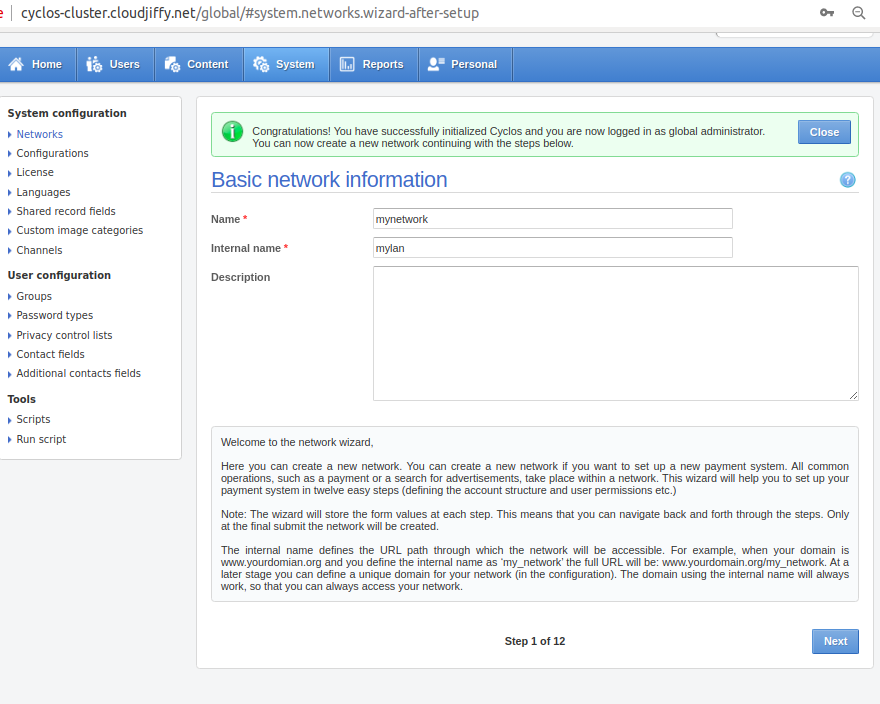
Task: Open Networks in System configuration
Action: tap(39, 134)
